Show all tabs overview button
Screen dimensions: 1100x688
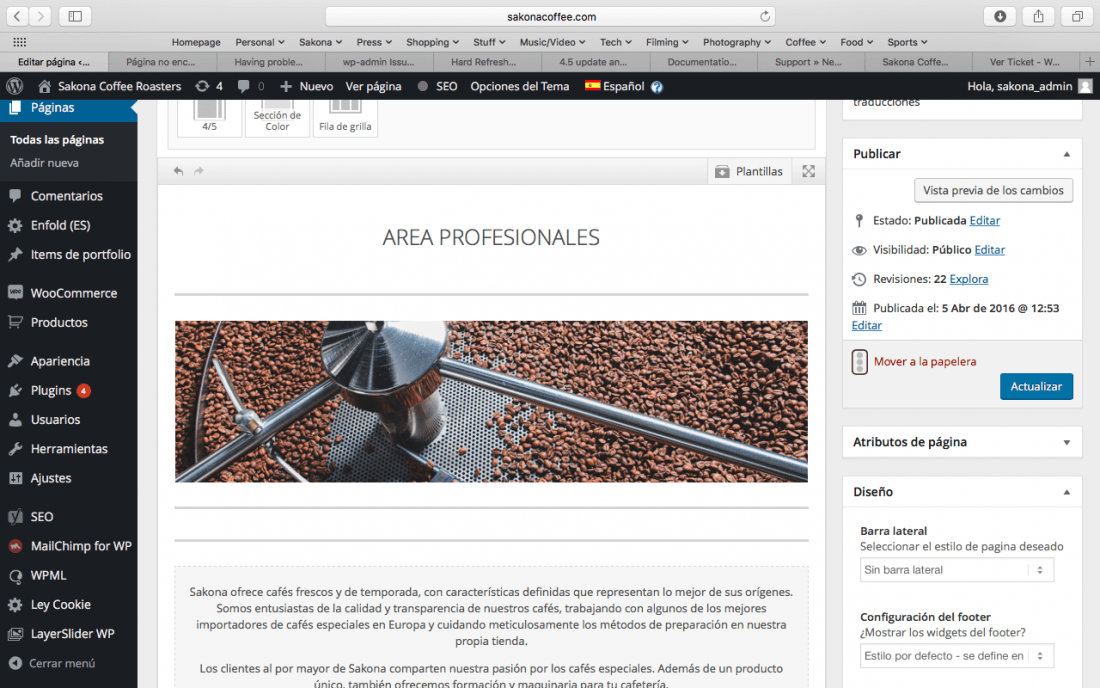[x=1077, y=15]
